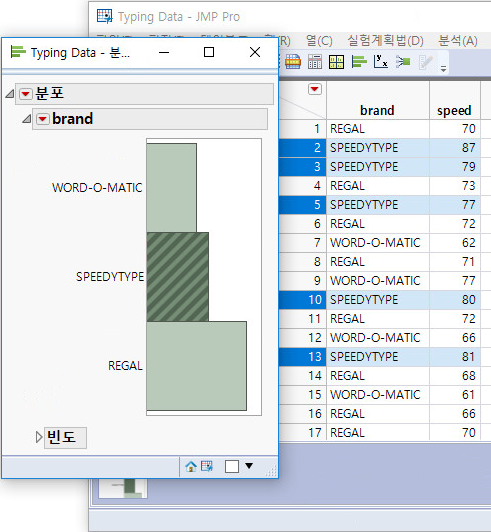Open the 열(C) menu
Screen dimensions: 491x532
319,41
